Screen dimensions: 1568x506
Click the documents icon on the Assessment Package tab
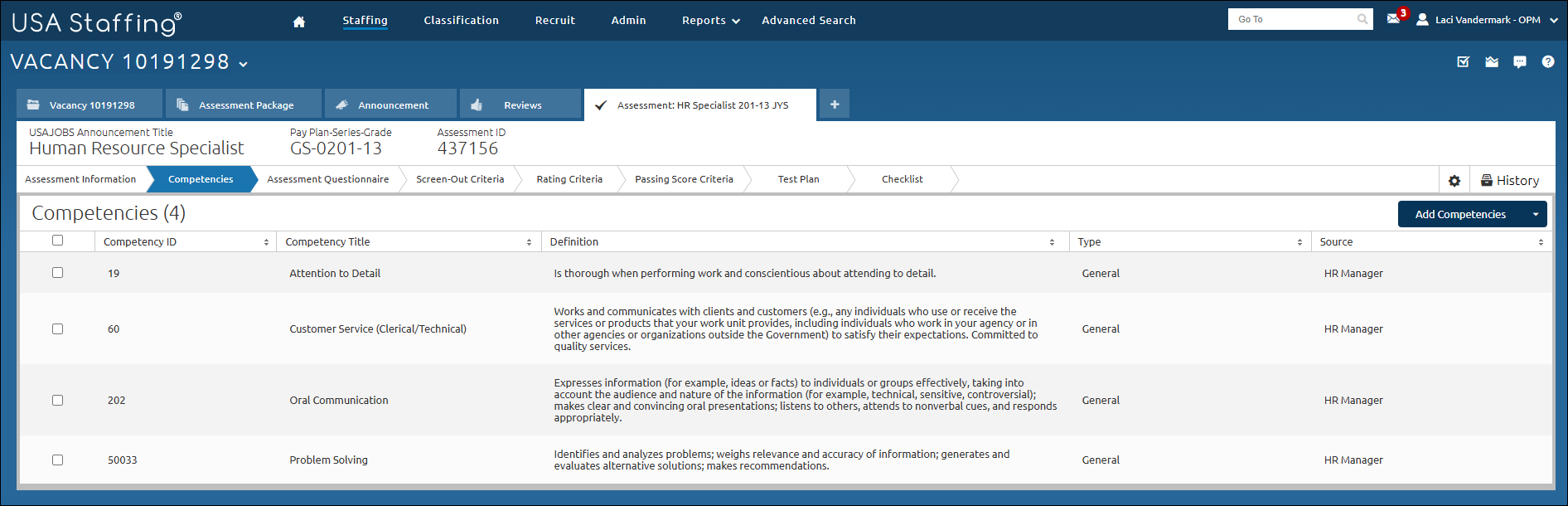point(182,105)
